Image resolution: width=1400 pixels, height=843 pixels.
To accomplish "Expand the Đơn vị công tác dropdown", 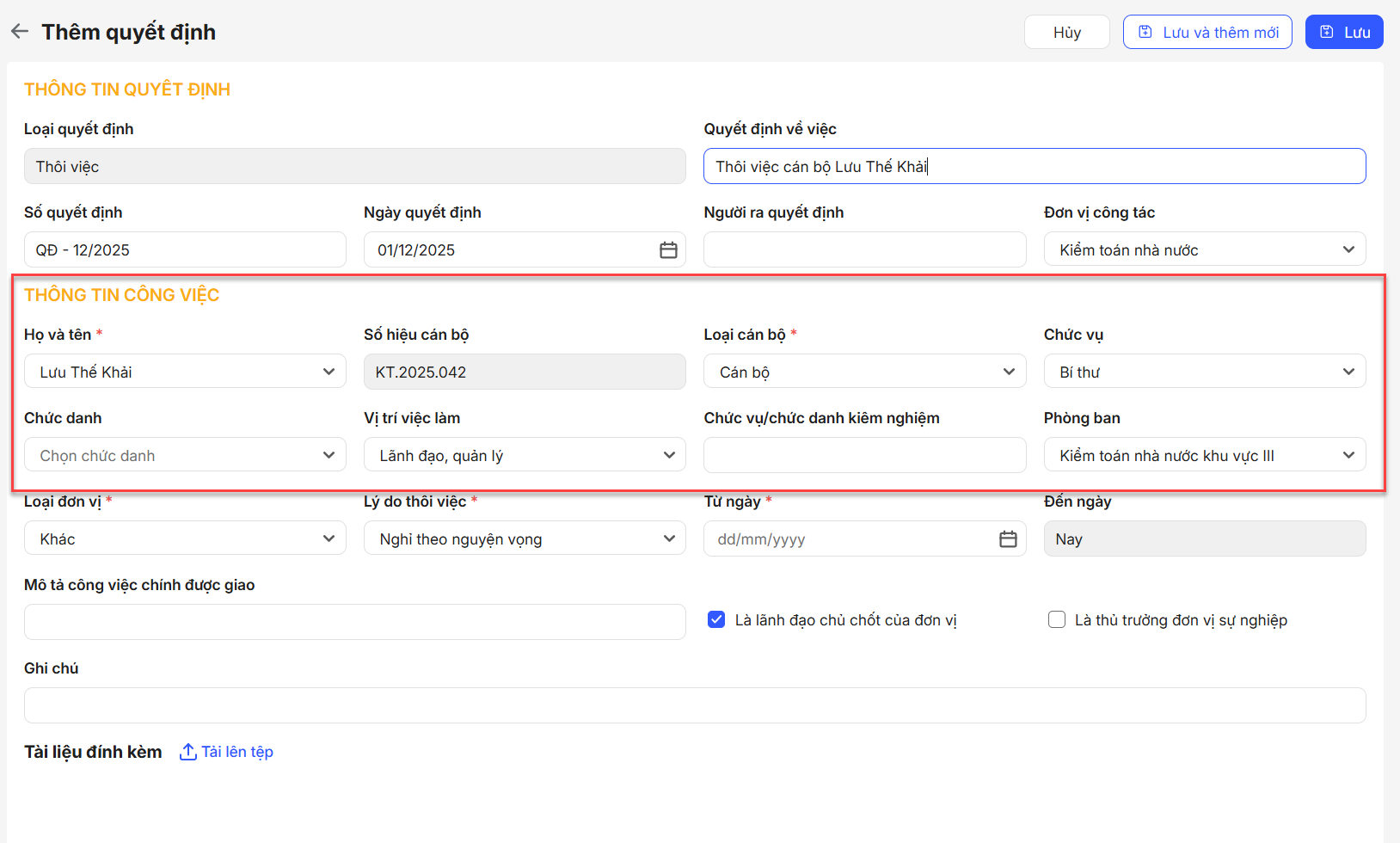I will 1204,250.
